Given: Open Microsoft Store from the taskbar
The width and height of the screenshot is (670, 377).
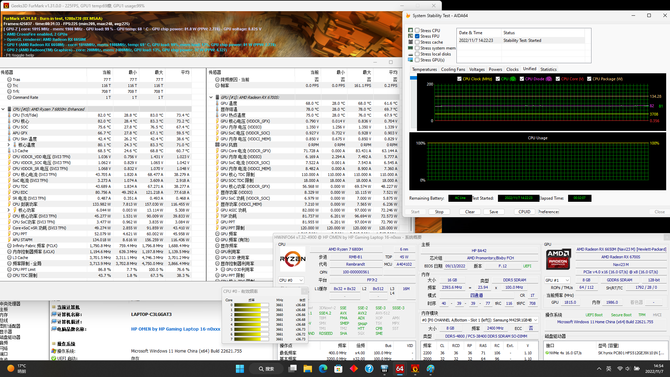Looking at the screenshot, I should [x=338, y=368].
